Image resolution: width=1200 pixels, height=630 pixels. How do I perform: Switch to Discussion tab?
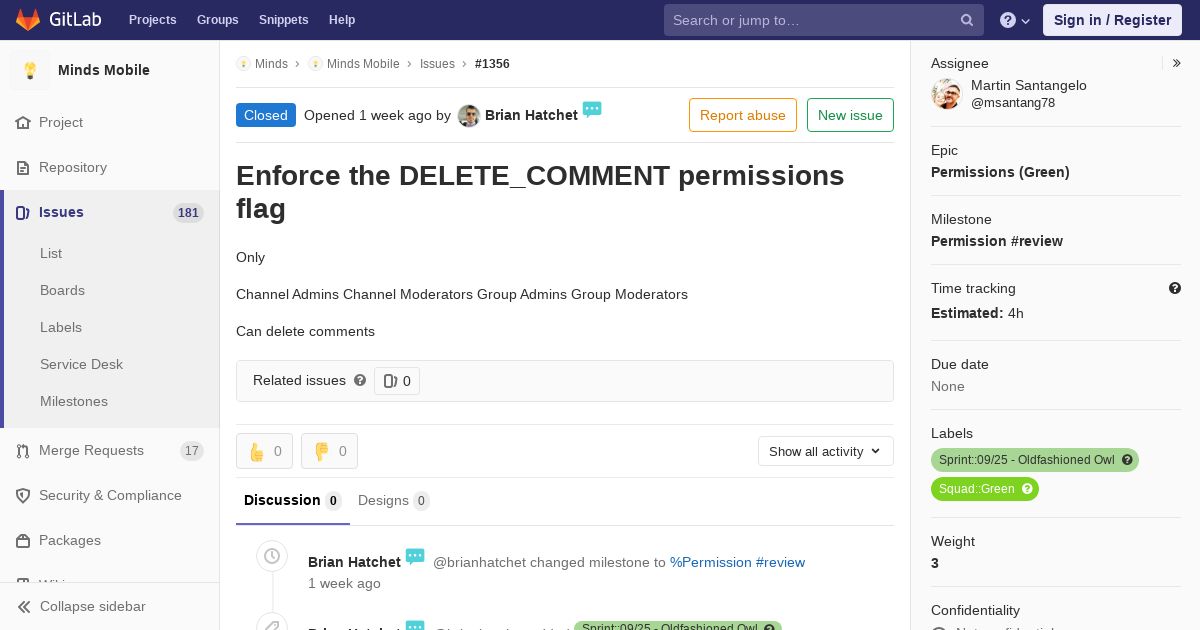(x=293, y=500)
